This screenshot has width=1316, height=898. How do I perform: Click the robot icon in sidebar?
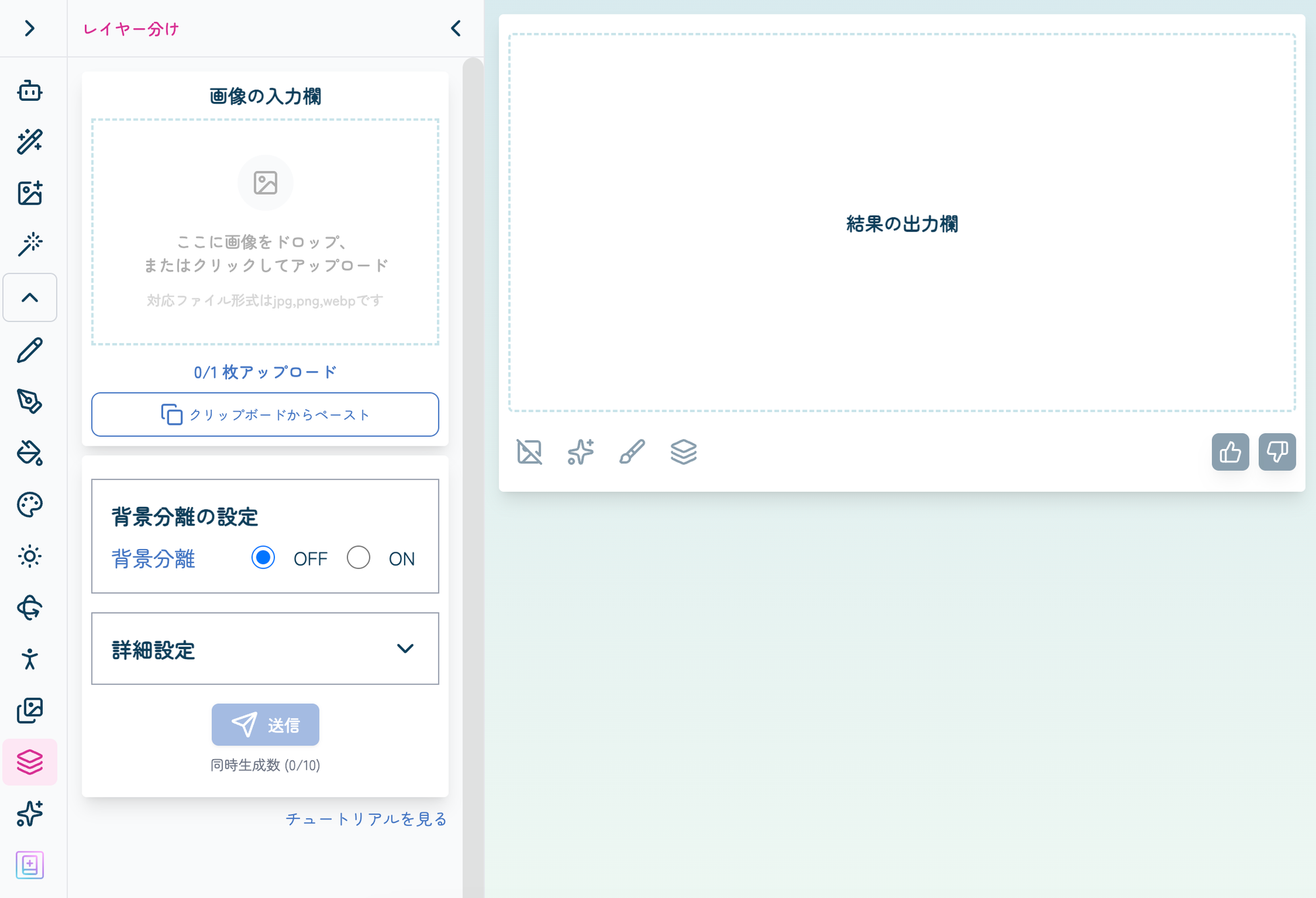30,90
